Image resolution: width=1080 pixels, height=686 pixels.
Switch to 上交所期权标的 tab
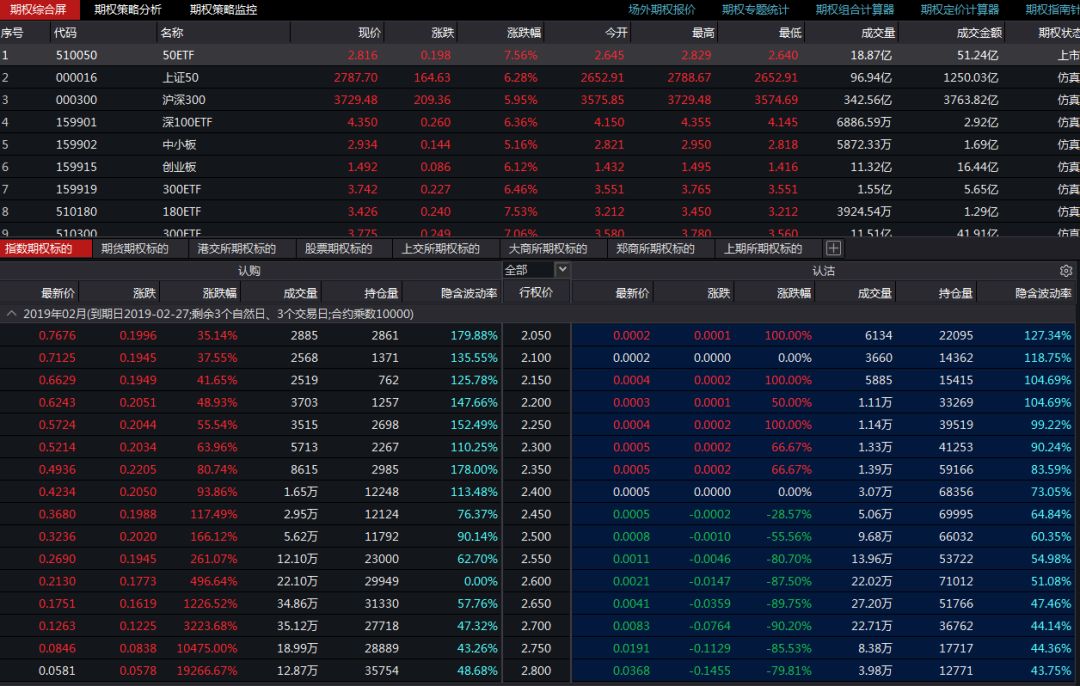(441, 248)
